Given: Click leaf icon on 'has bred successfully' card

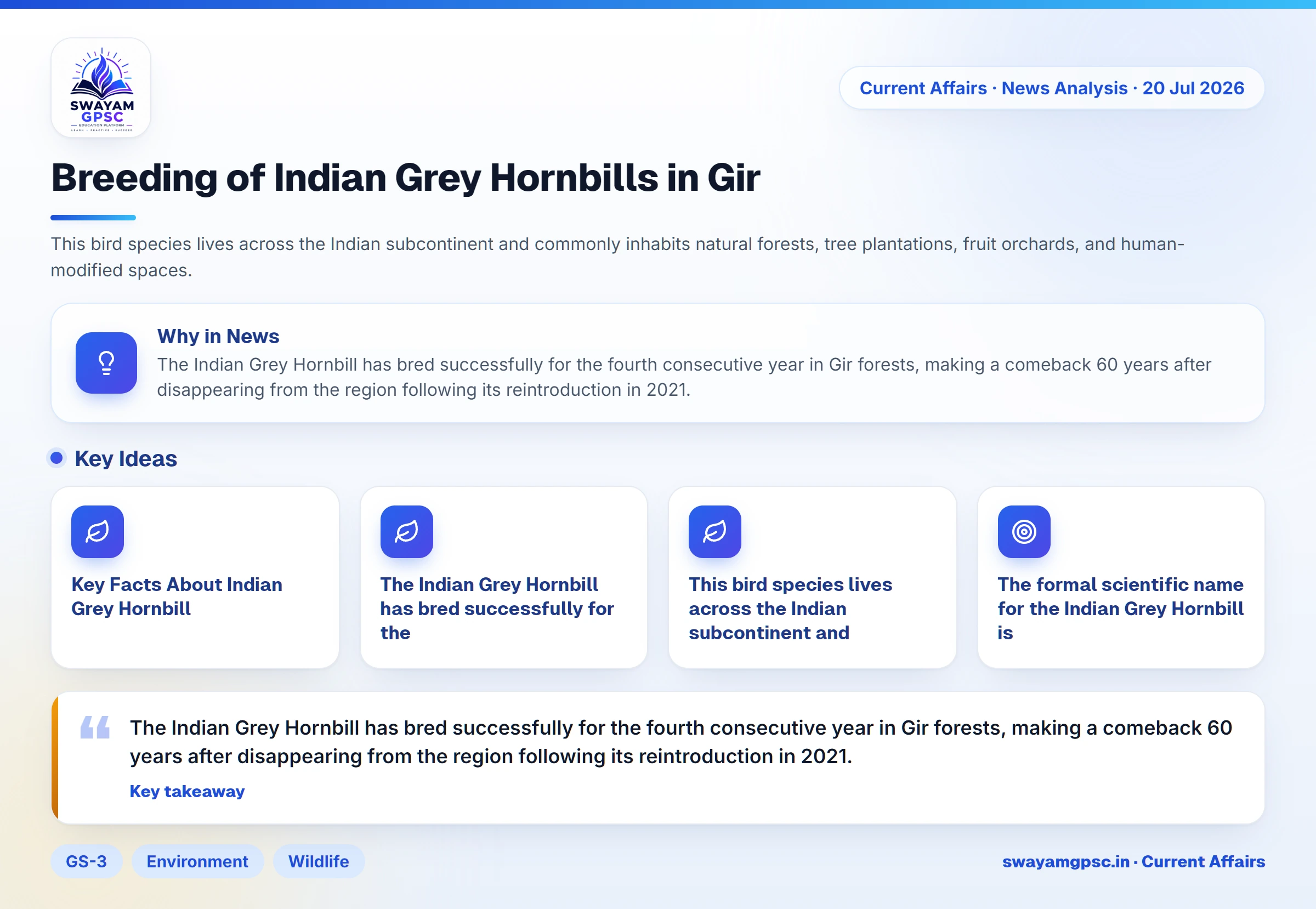Looking at the screenshot, I should [x=407, y=531].
